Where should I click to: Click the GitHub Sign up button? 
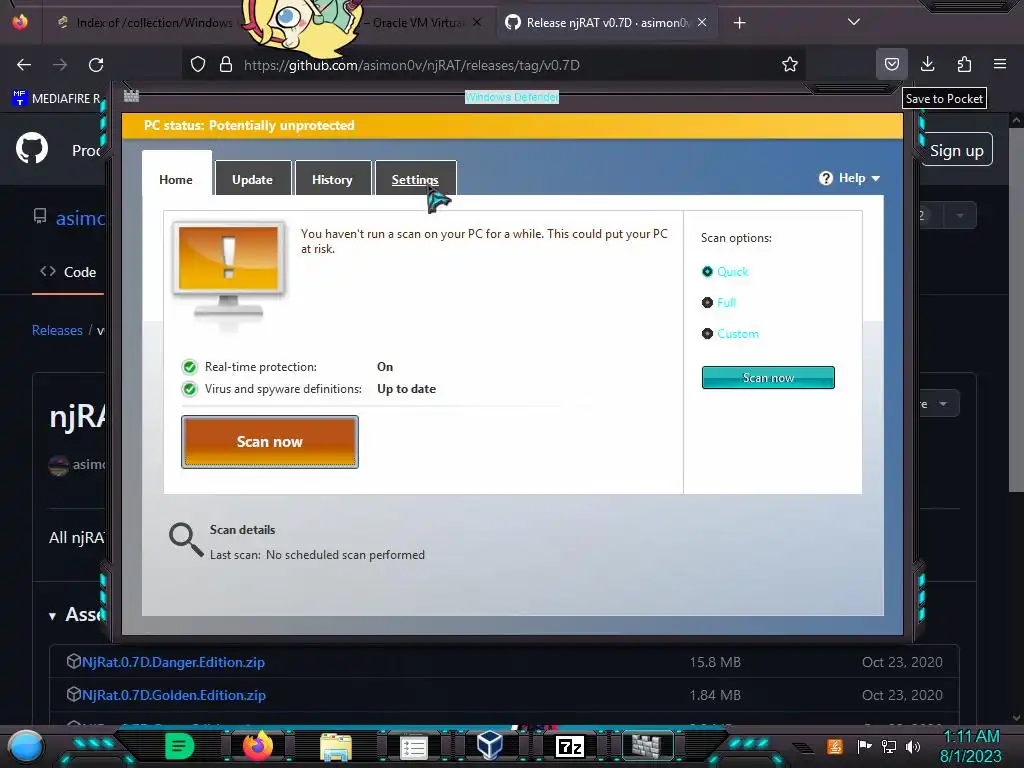[x=957, y=150]
